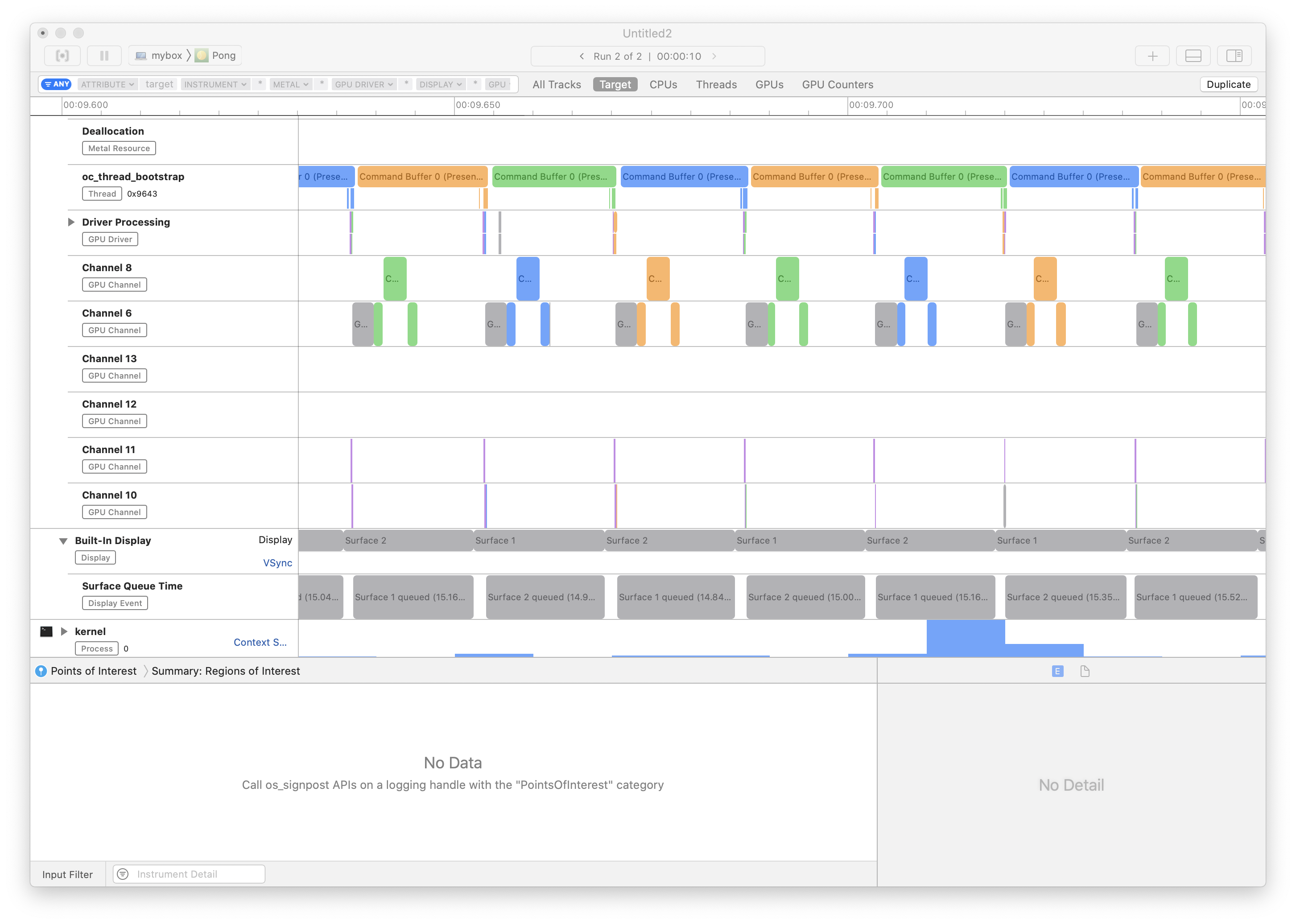Switch to the GPU Counters tab
Screen dimensions: 1296x924
click(x=837, y=84)
